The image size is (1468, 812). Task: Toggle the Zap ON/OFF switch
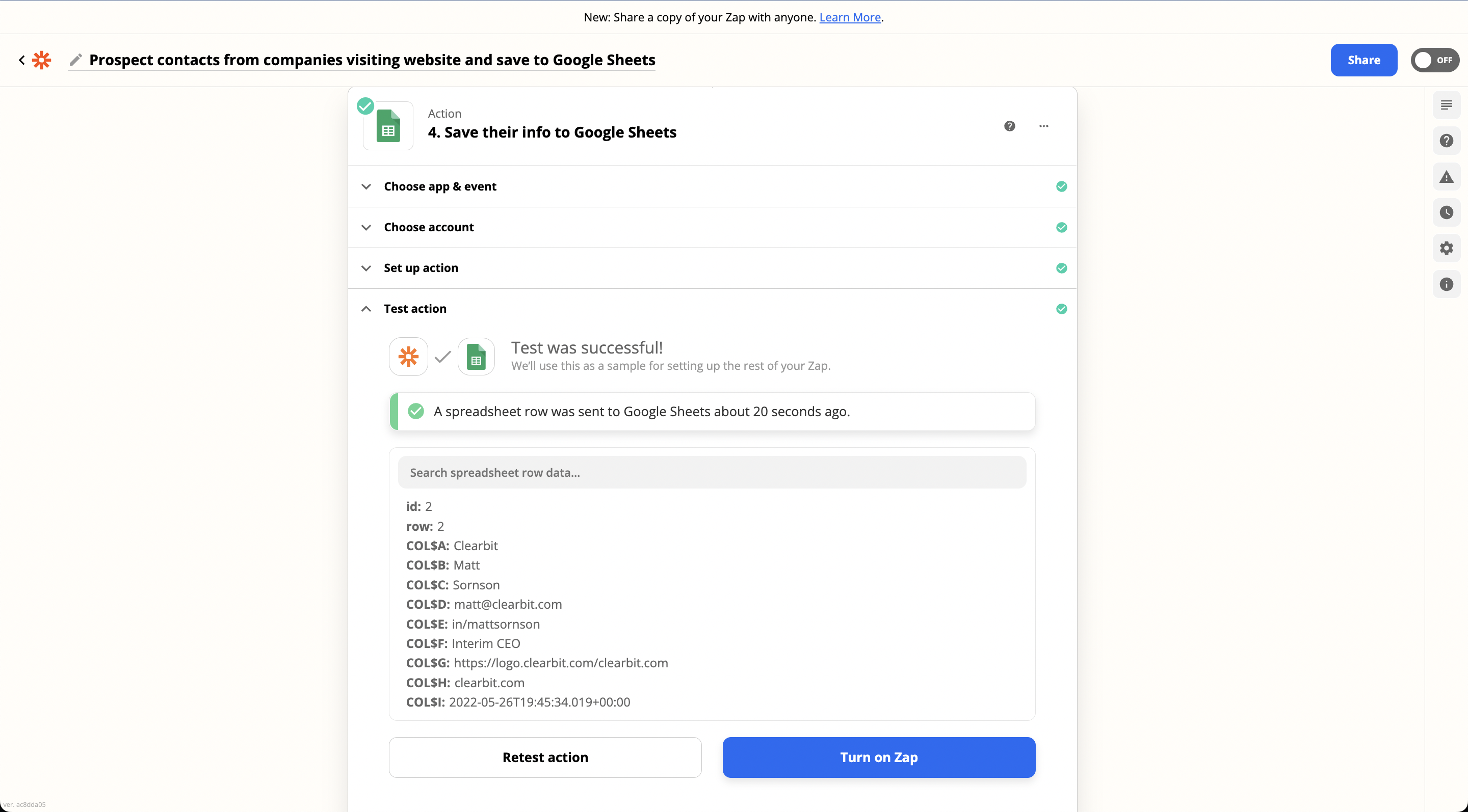pyautogui.click(x=1434, y=60)
